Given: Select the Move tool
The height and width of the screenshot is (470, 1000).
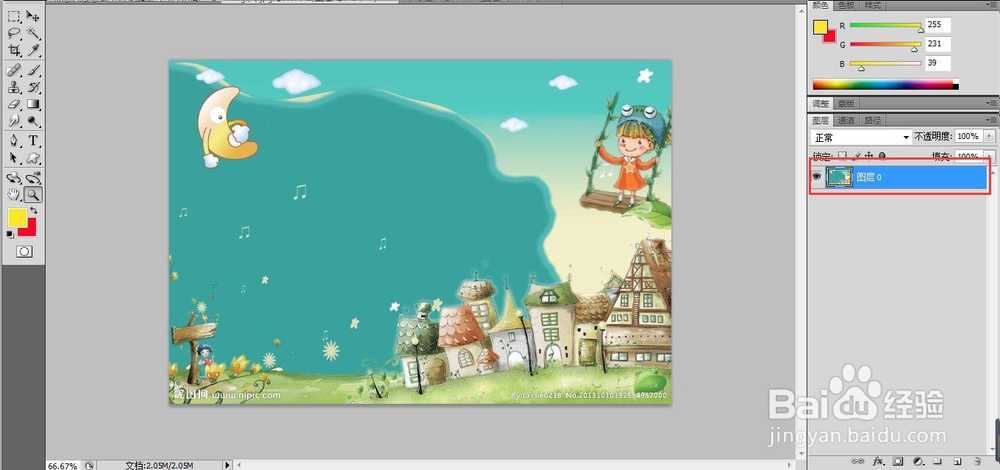Looking at the screenshot, I should coord(33,17).
